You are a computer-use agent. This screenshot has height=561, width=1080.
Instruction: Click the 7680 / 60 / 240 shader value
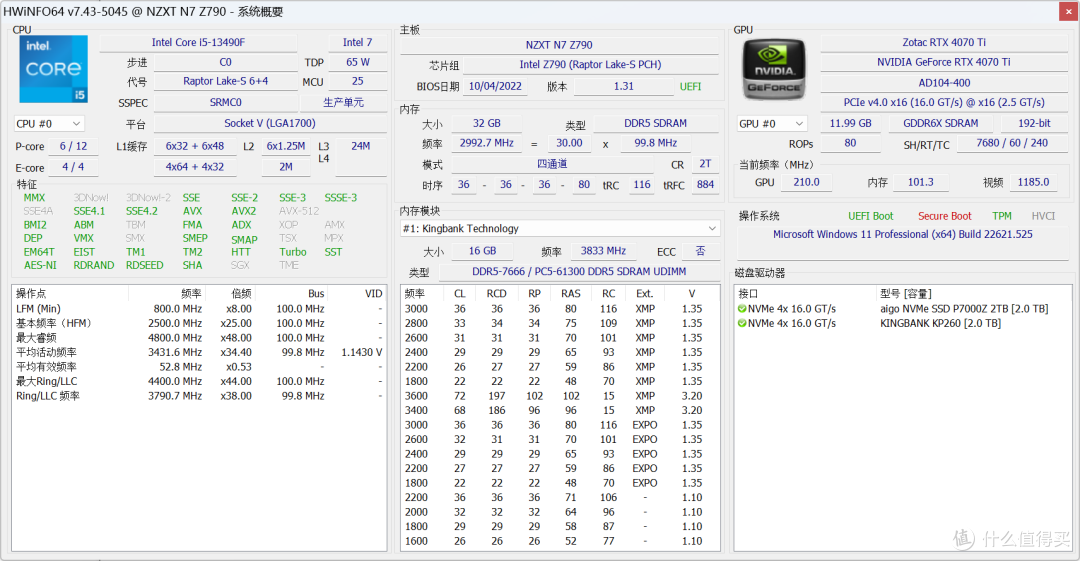pos(1012,143)
